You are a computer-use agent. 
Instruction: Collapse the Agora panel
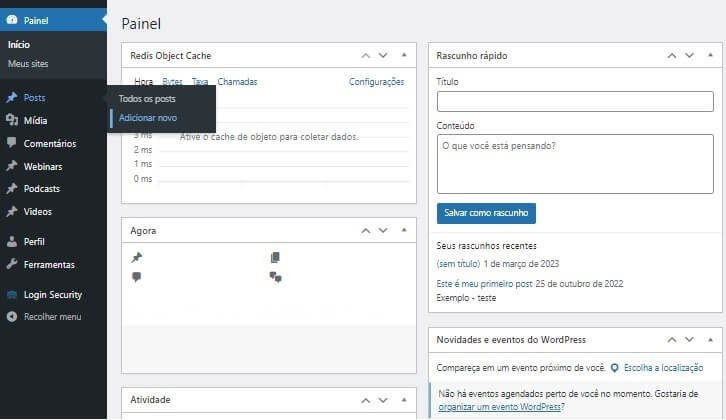coord(404,230)
